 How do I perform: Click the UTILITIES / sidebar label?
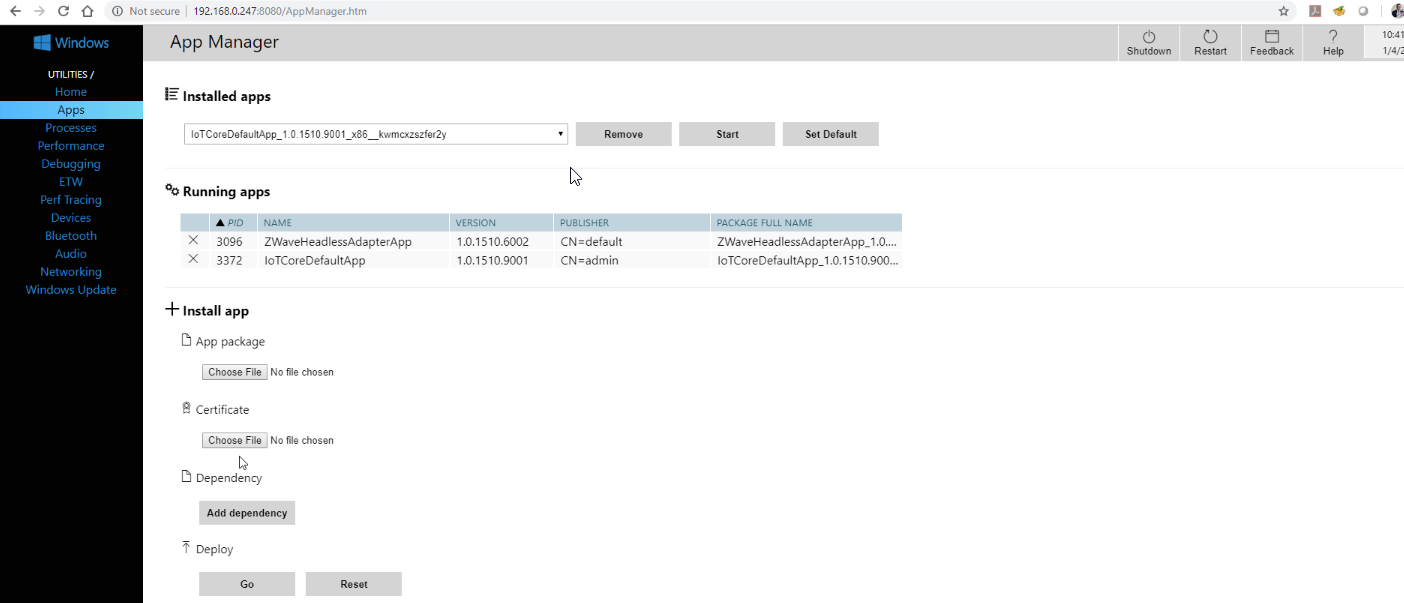[71, 74]
